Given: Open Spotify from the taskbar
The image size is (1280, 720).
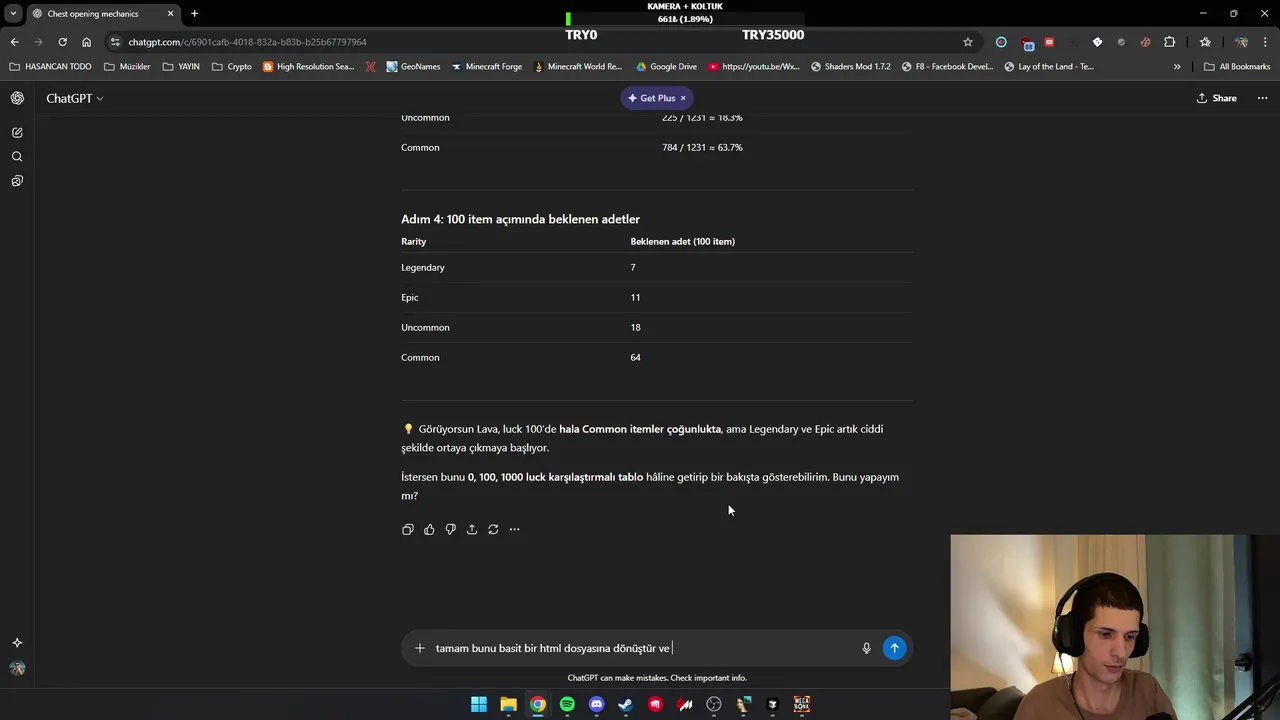Looking at the screenshot, I should (567, 705).
